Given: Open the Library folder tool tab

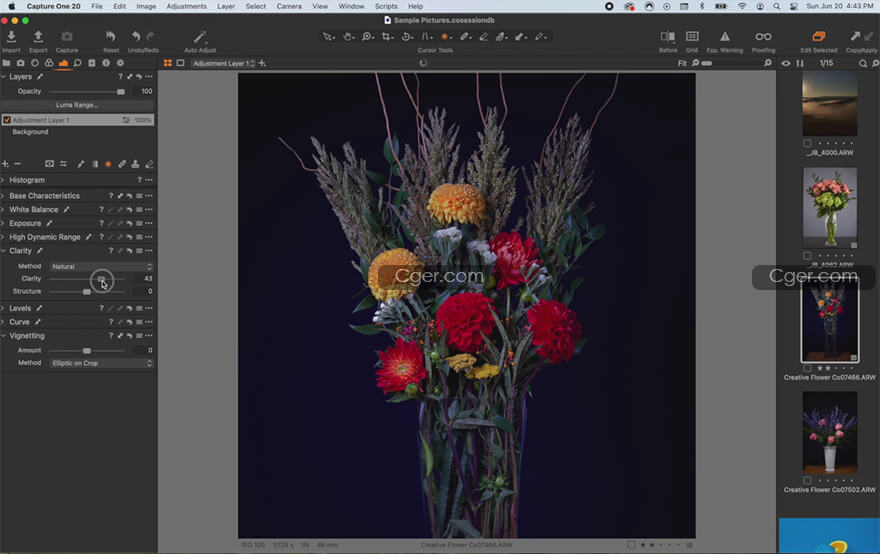Looking at the screenshot, I should [x=7, y=63].
